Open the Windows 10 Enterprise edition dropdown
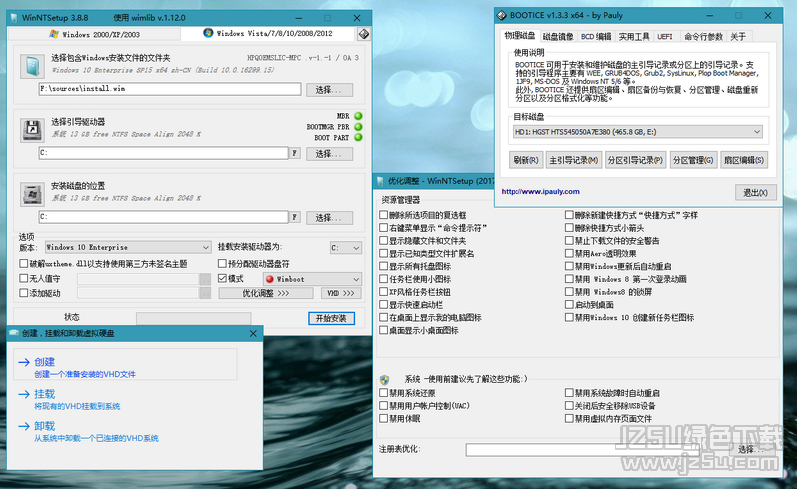The height and width of the screenshot is (489, 797). [128, 247]
